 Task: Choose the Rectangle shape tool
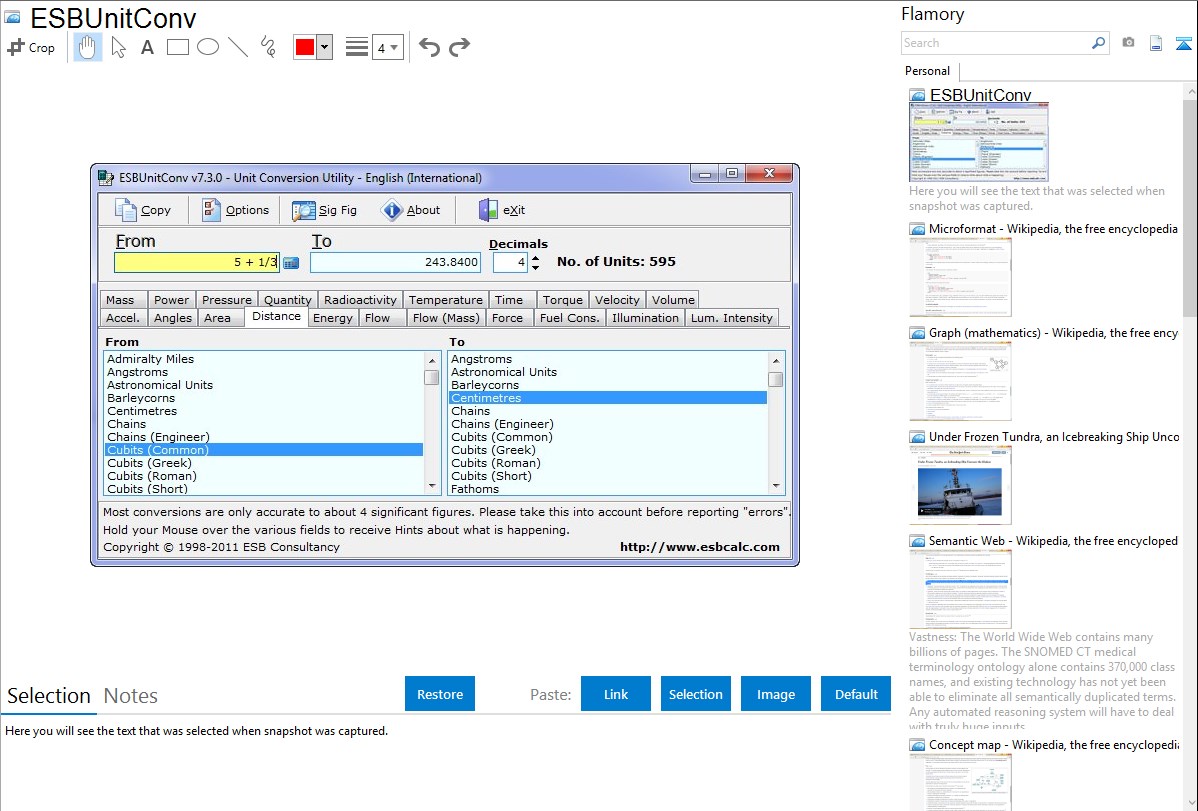178,47
